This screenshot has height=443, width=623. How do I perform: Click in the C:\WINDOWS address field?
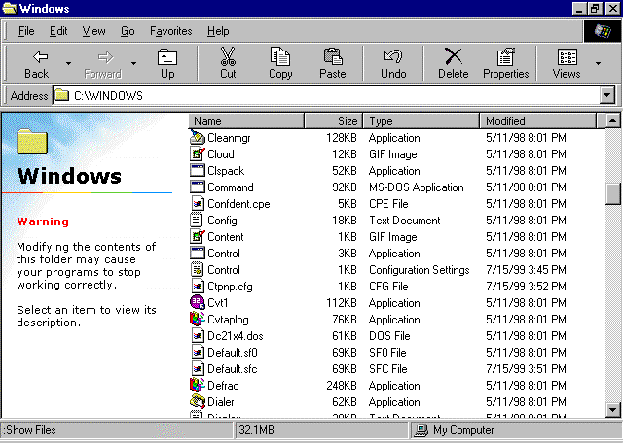point(330,96)
